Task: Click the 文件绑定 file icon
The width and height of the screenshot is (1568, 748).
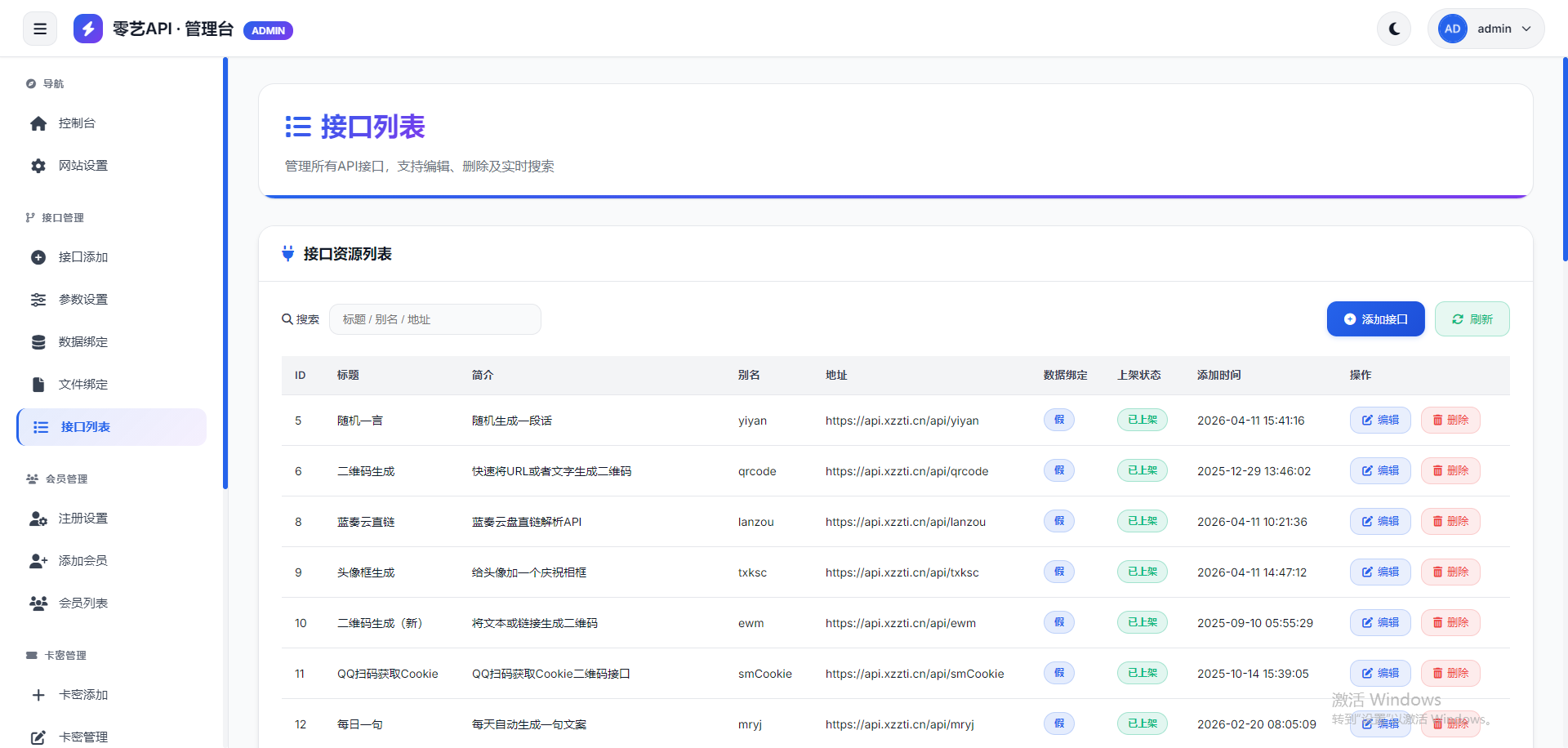Action: (38, 385)
